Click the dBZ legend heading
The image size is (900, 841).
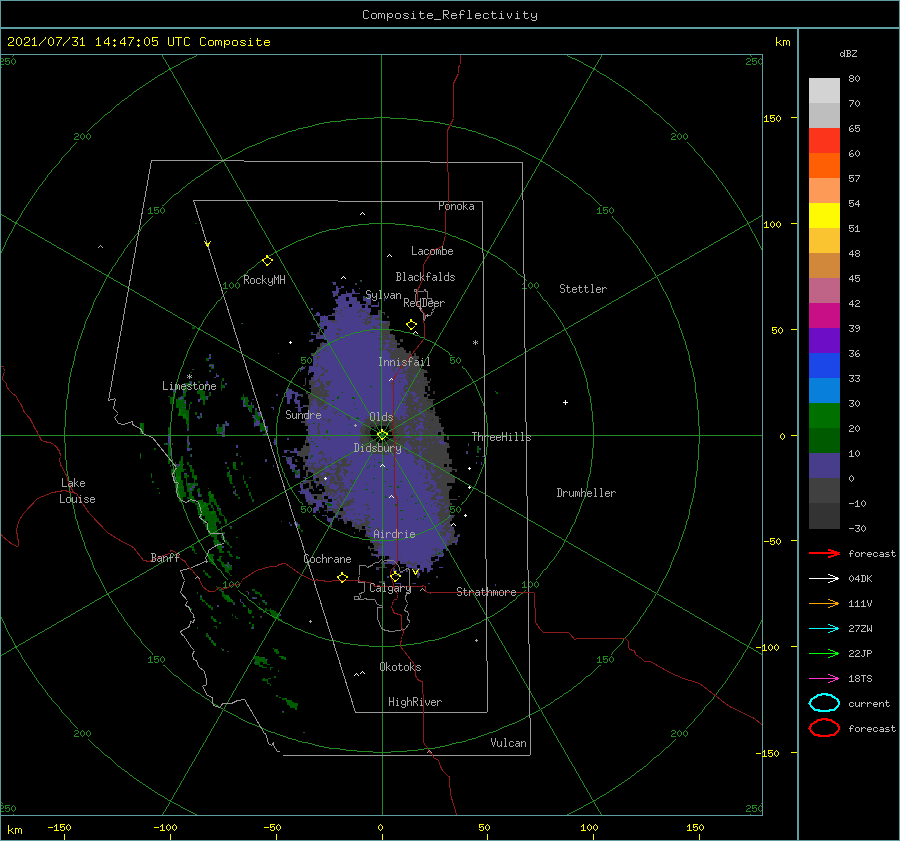pyautogui.click(x=848, y=53)
